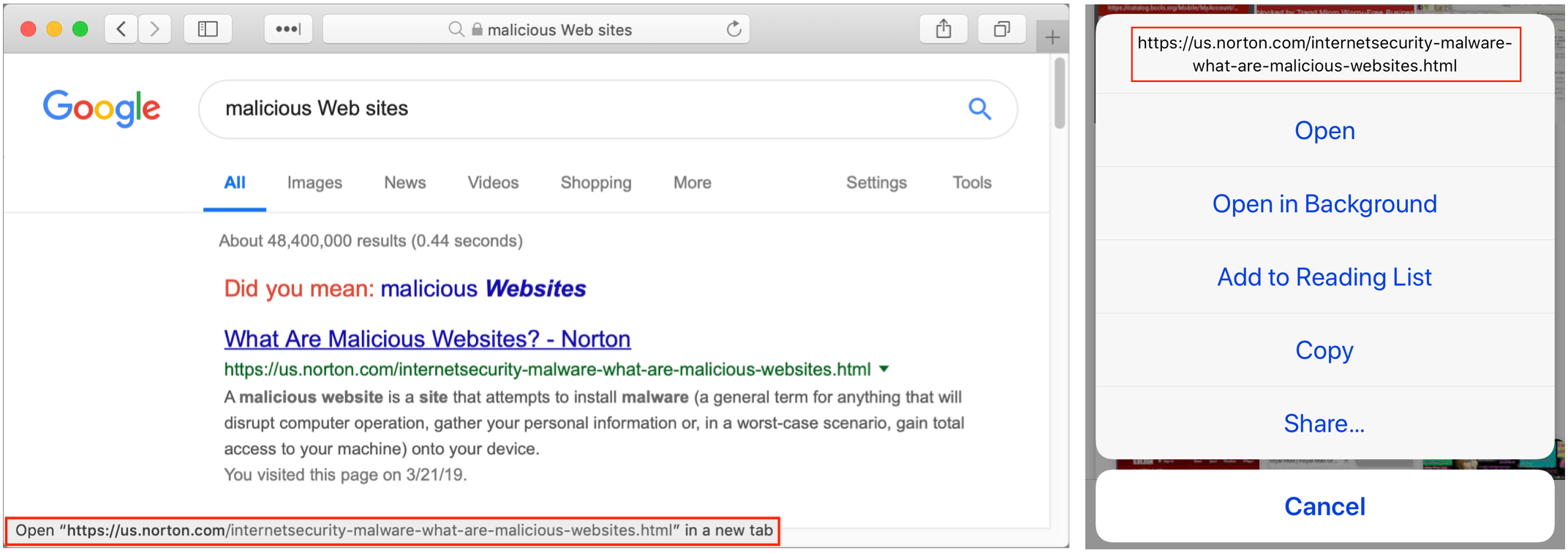This screenshot has height=553, width=1568.
Task: Show the Safari sidebar
Action: tap(208, 29)
